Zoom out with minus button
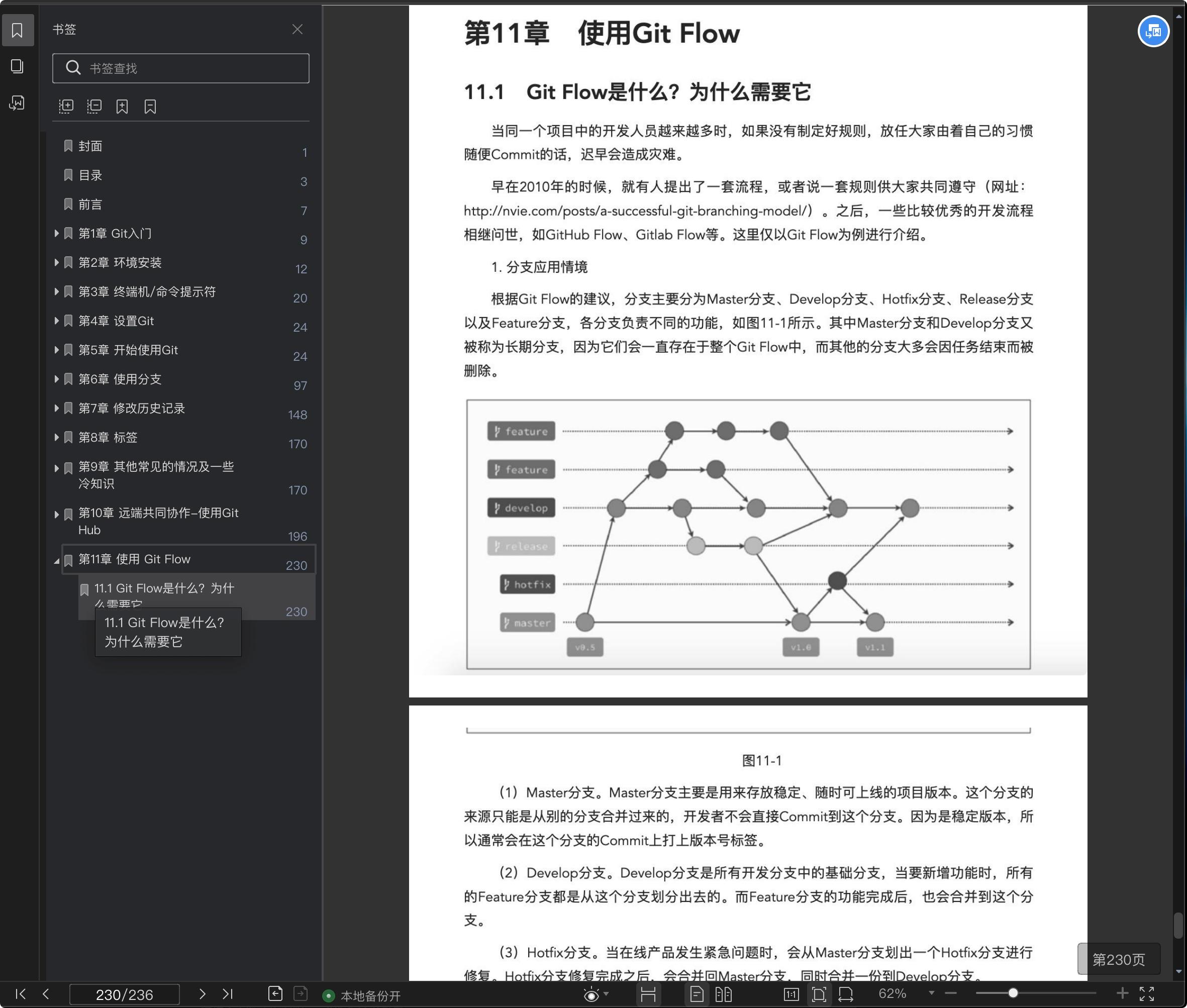Viewport: 1187px width, 1008px height. 951,994
